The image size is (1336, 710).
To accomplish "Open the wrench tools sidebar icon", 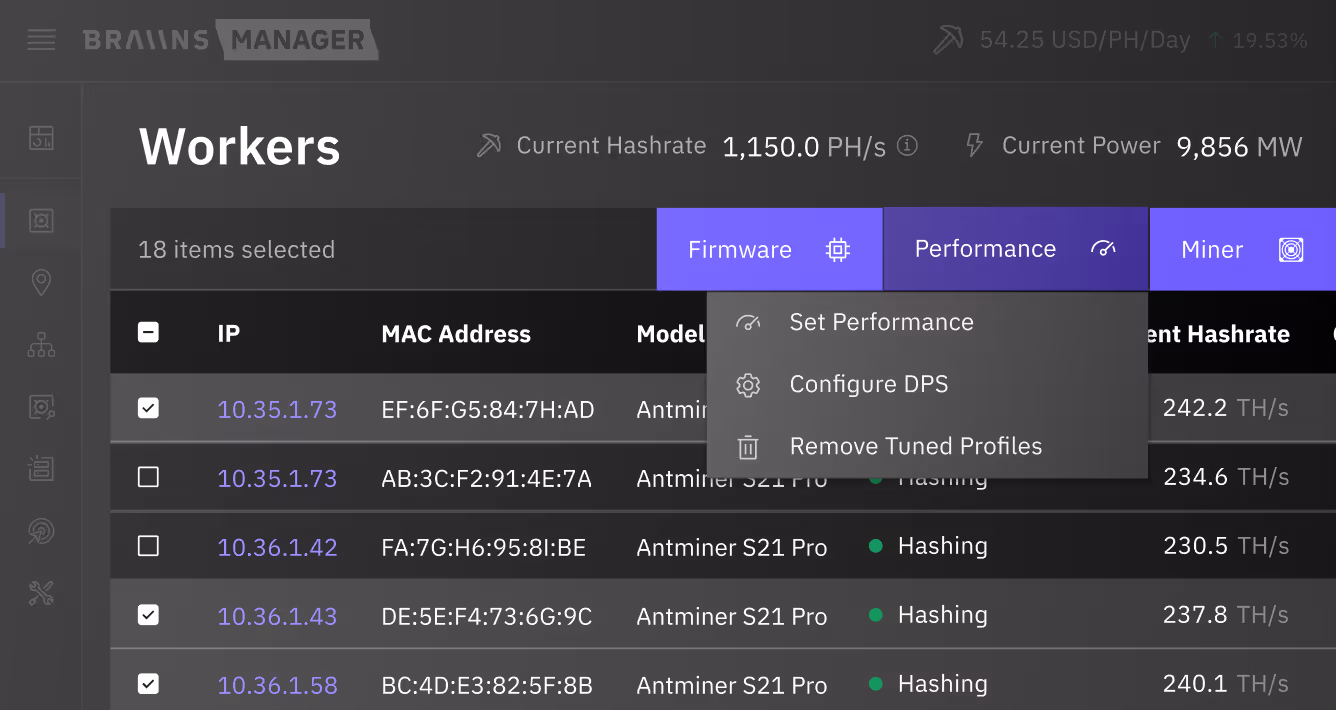I will tap(41, 594).
